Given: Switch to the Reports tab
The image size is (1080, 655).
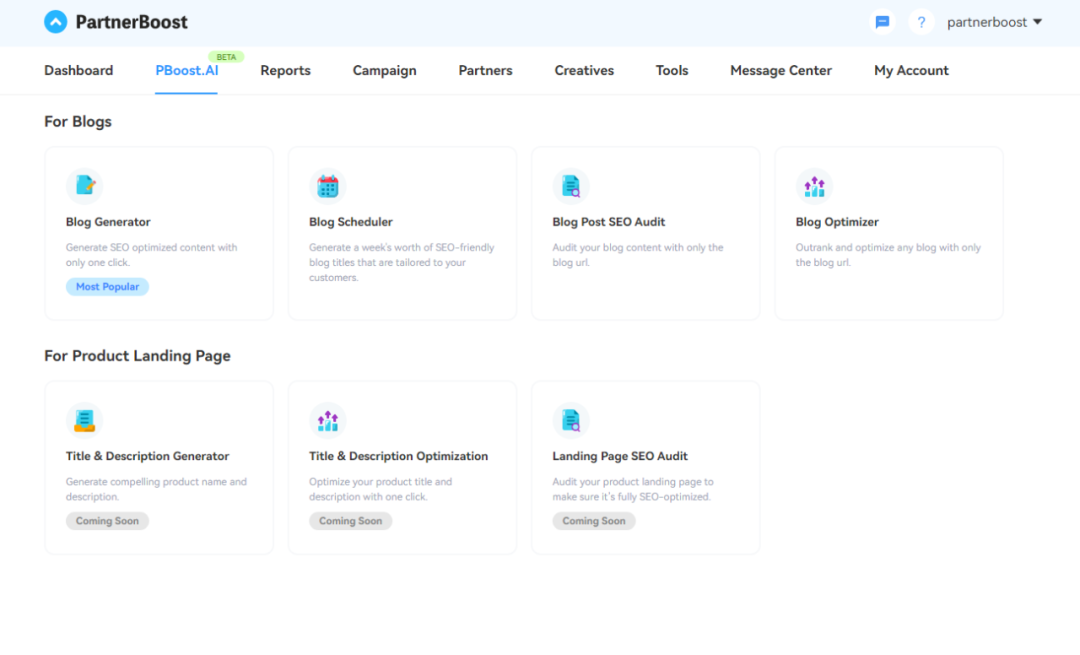Looking at the screenshot, I should pos(285,70).
